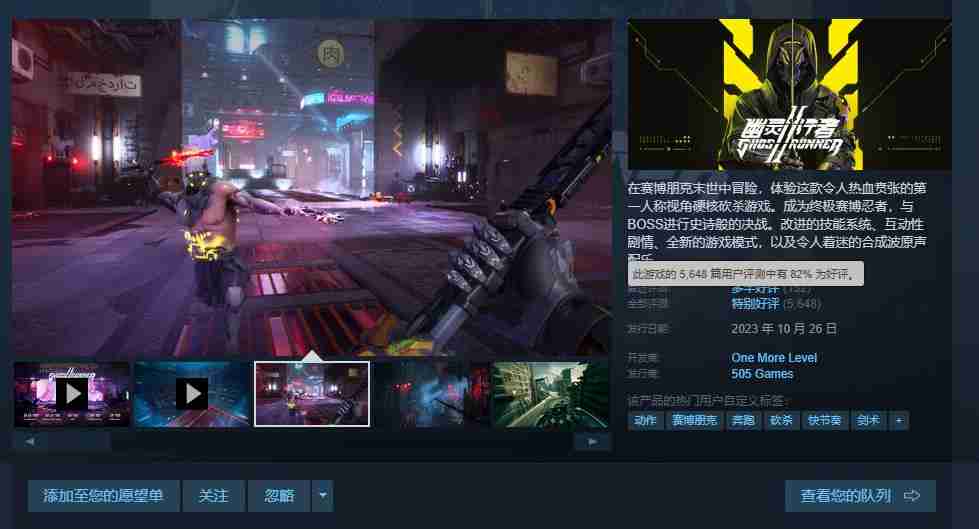Click the arrow icon on 查看您的队列
979x529 pixels.
click(912, 496)
